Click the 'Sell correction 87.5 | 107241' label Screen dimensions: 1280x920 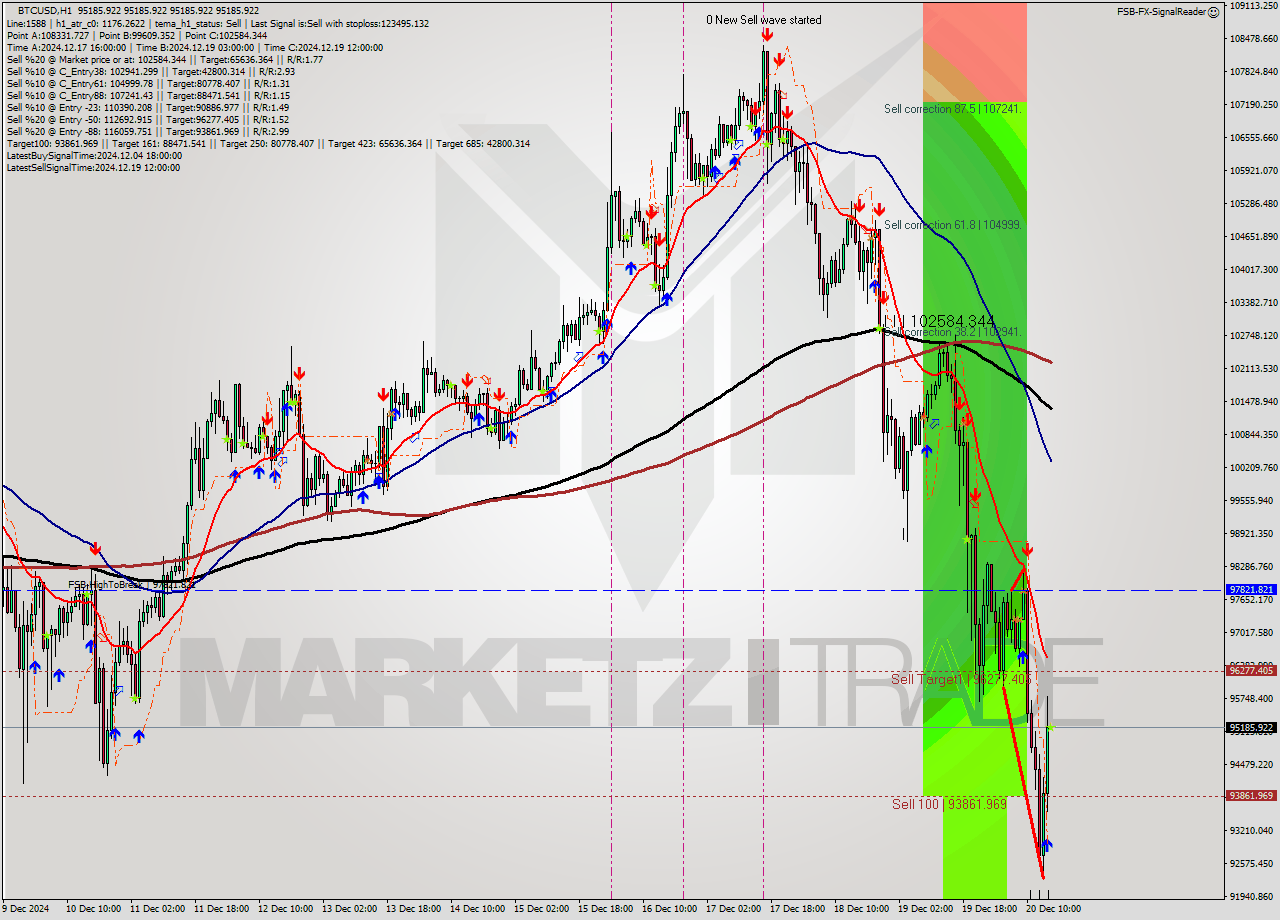click(x=953, y=108)
